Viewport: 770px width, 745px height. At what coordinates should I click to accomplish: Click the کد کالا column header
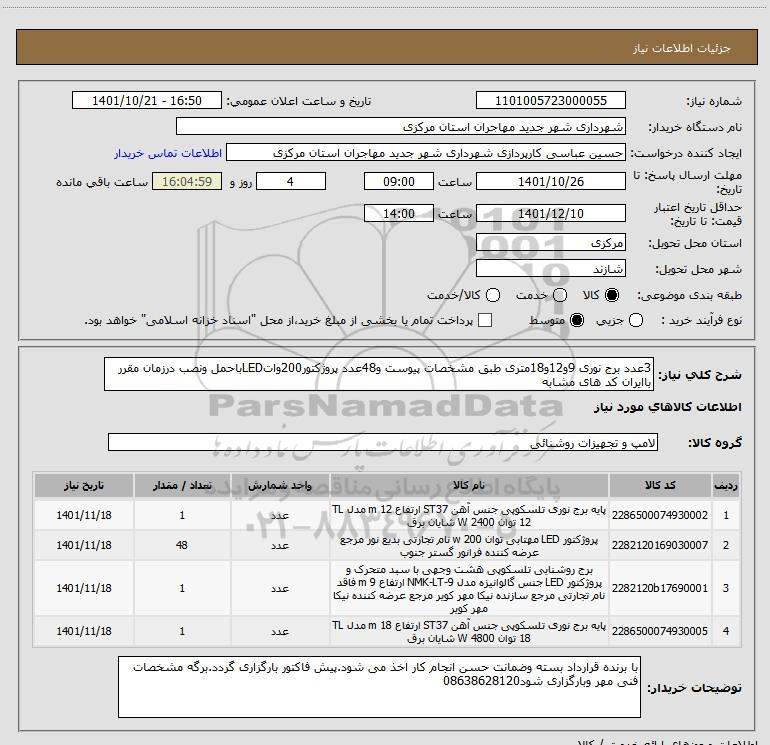(660, 485)
